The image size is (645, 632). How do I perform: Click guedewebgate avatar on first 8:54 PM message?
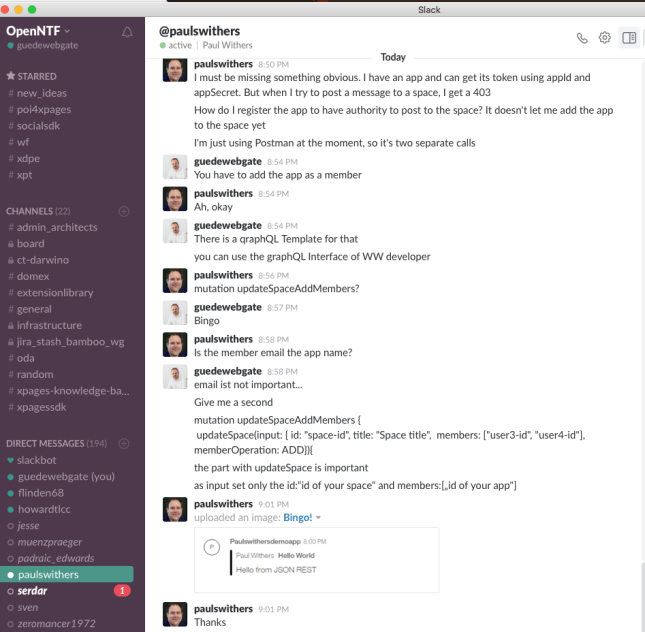click(x=175, y=167)
